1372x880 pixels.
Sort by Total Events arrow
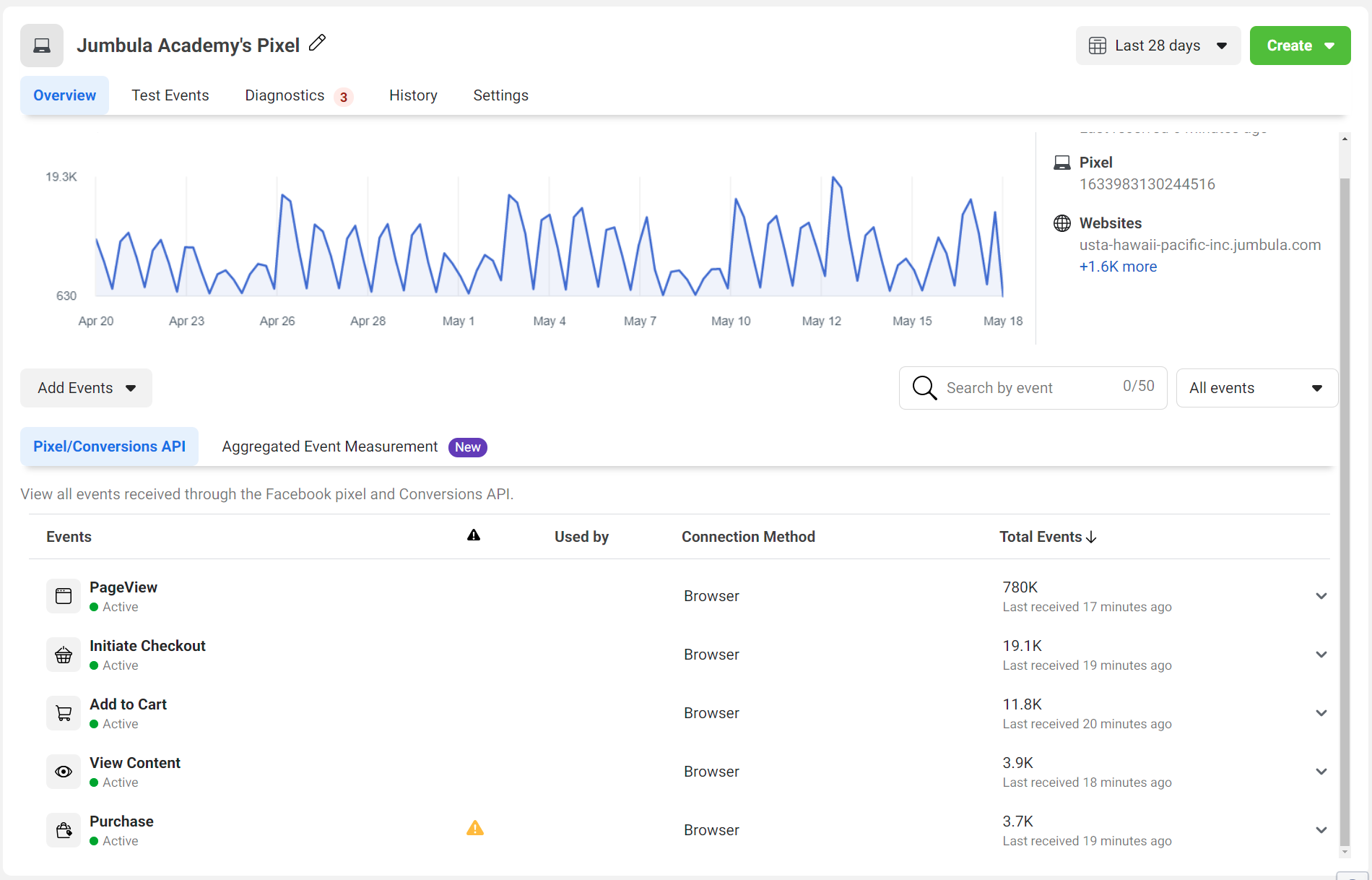(x=1091, y=537)
